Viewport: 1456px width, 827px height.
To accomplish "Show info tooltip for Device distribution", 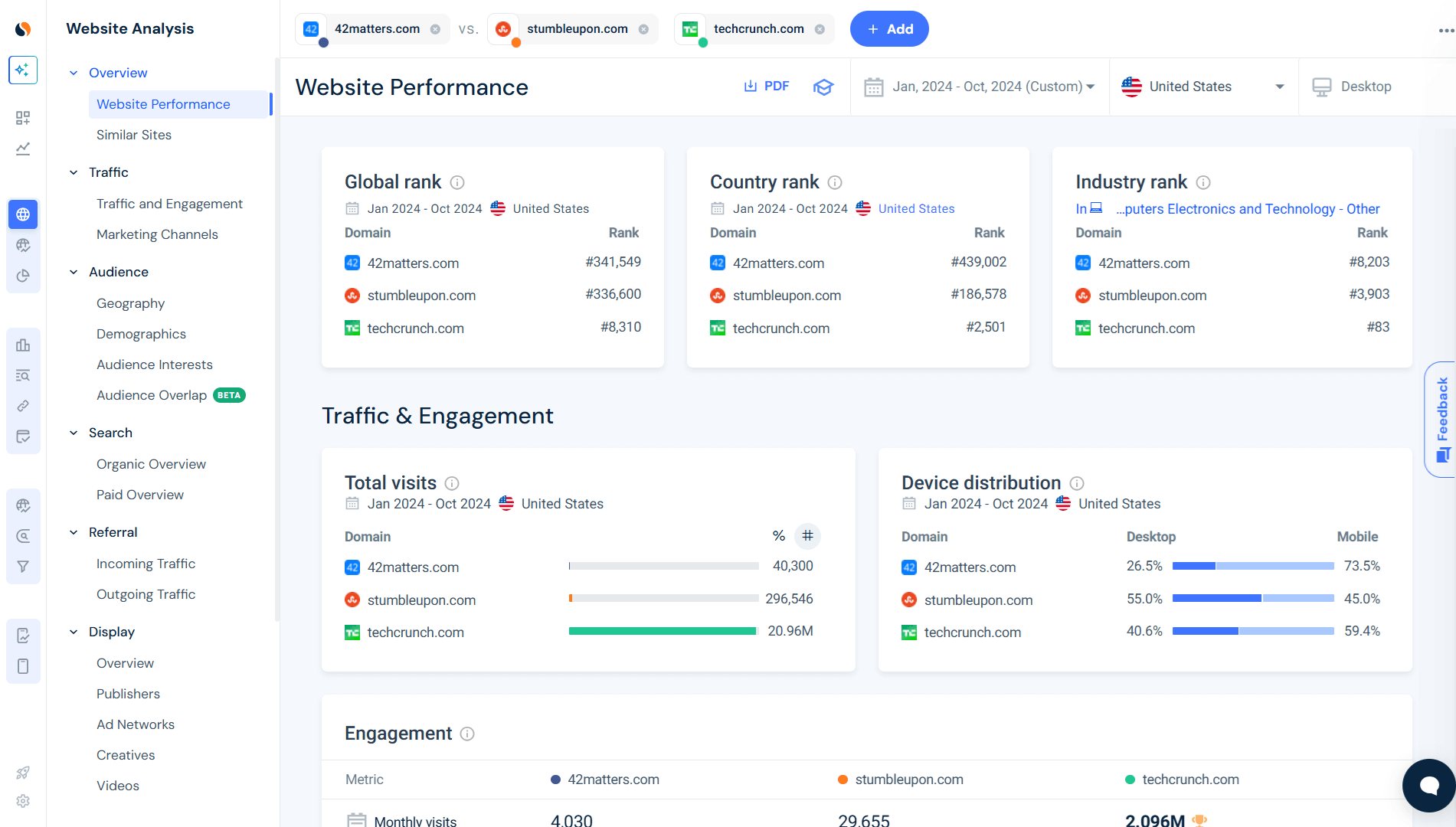I will pyautogui.click(x=1077, y=483).
